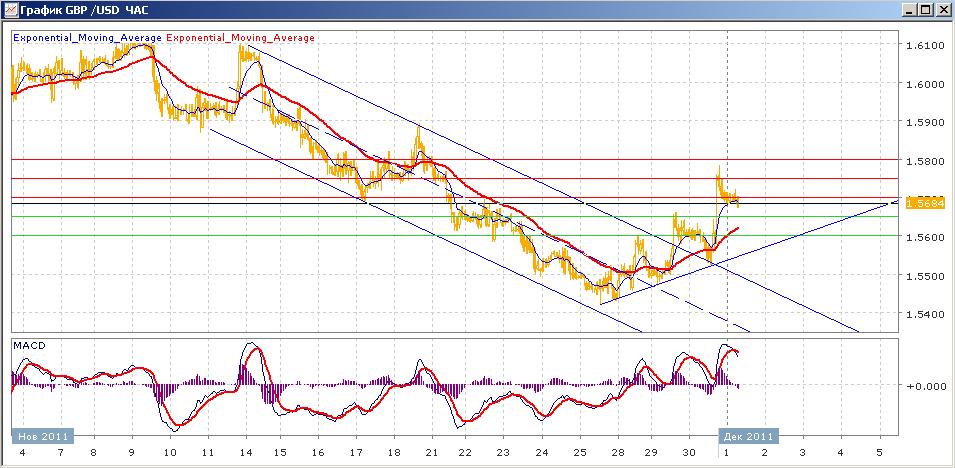Click the chart icon in the title bar
The width and height of the screenshot is (955, 468).
(x=11, y=9)
